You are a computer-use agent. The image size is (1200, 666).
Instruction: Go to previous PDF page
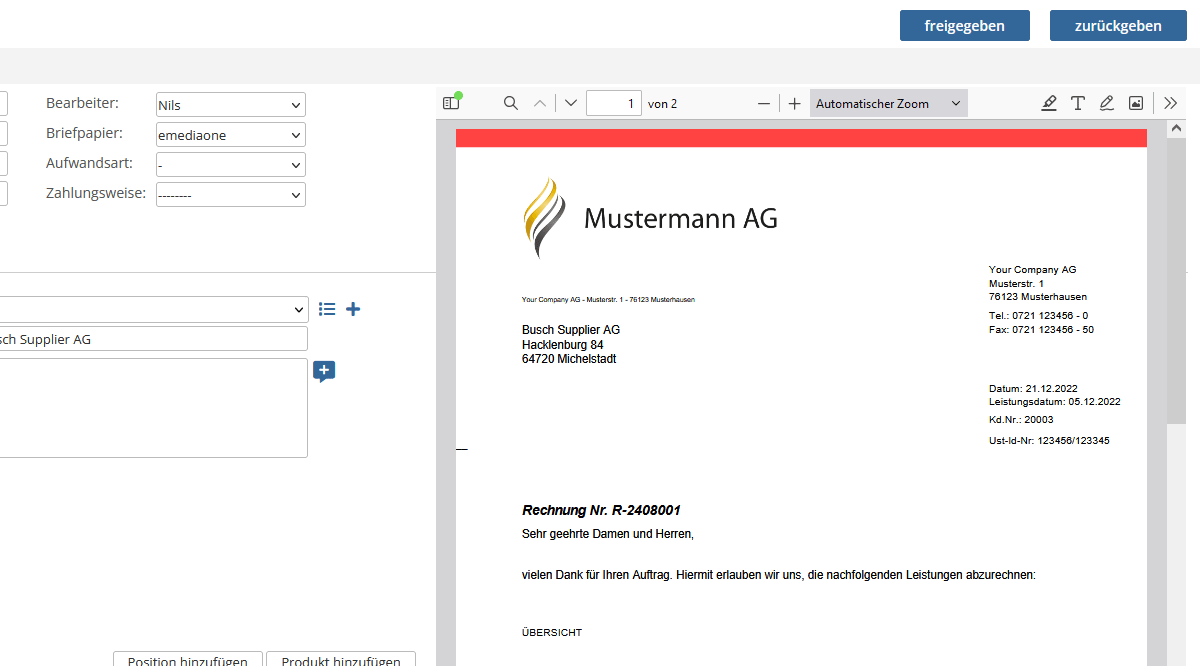540,103
